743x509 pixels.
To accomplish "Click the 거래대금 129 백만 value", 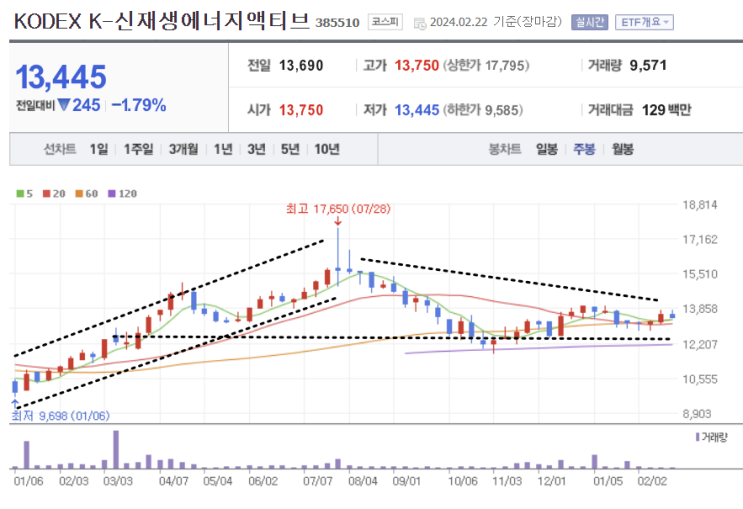I will (x=666, y=110).
